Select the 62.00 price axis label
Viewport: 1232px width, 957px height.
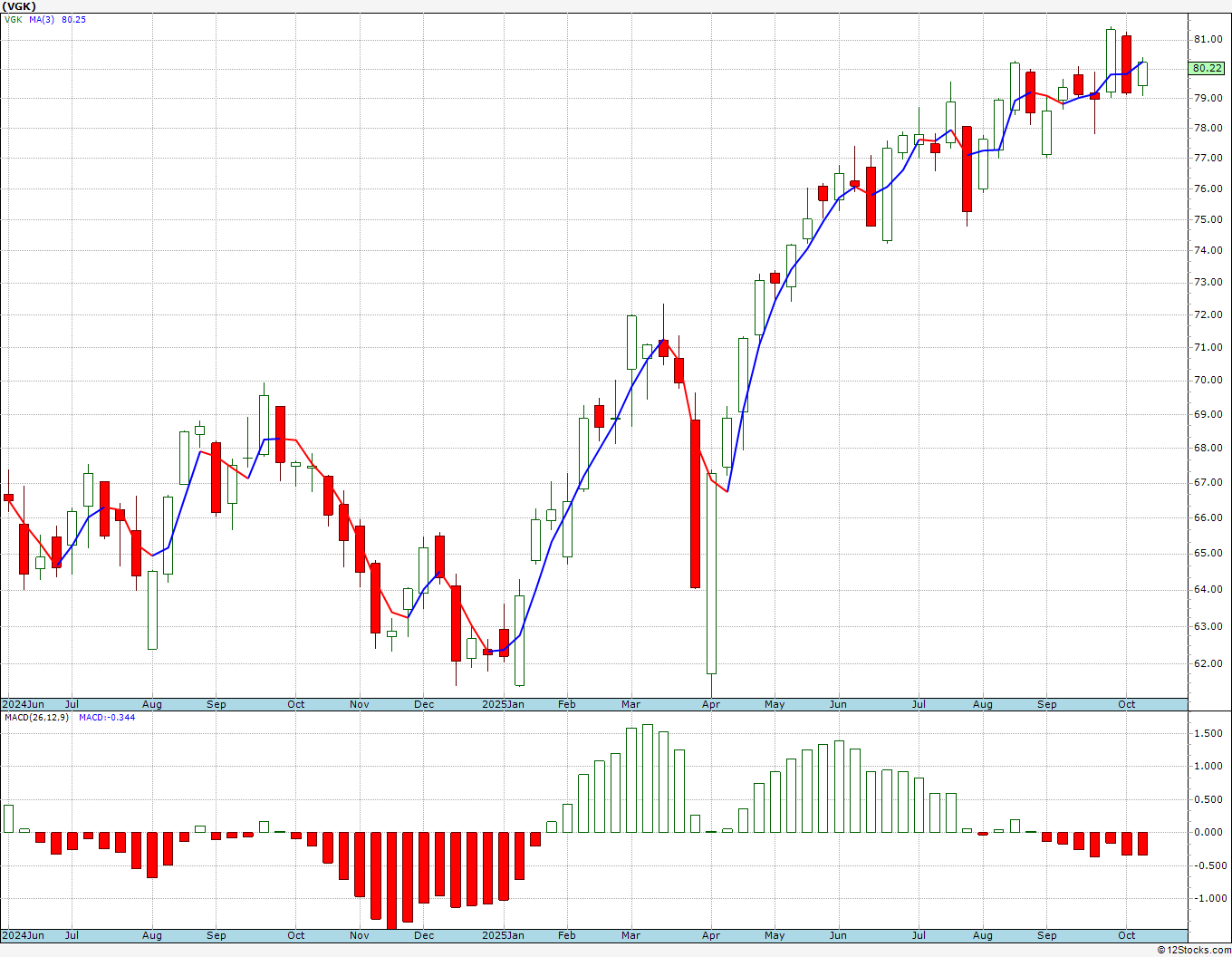pos(1208,663)
